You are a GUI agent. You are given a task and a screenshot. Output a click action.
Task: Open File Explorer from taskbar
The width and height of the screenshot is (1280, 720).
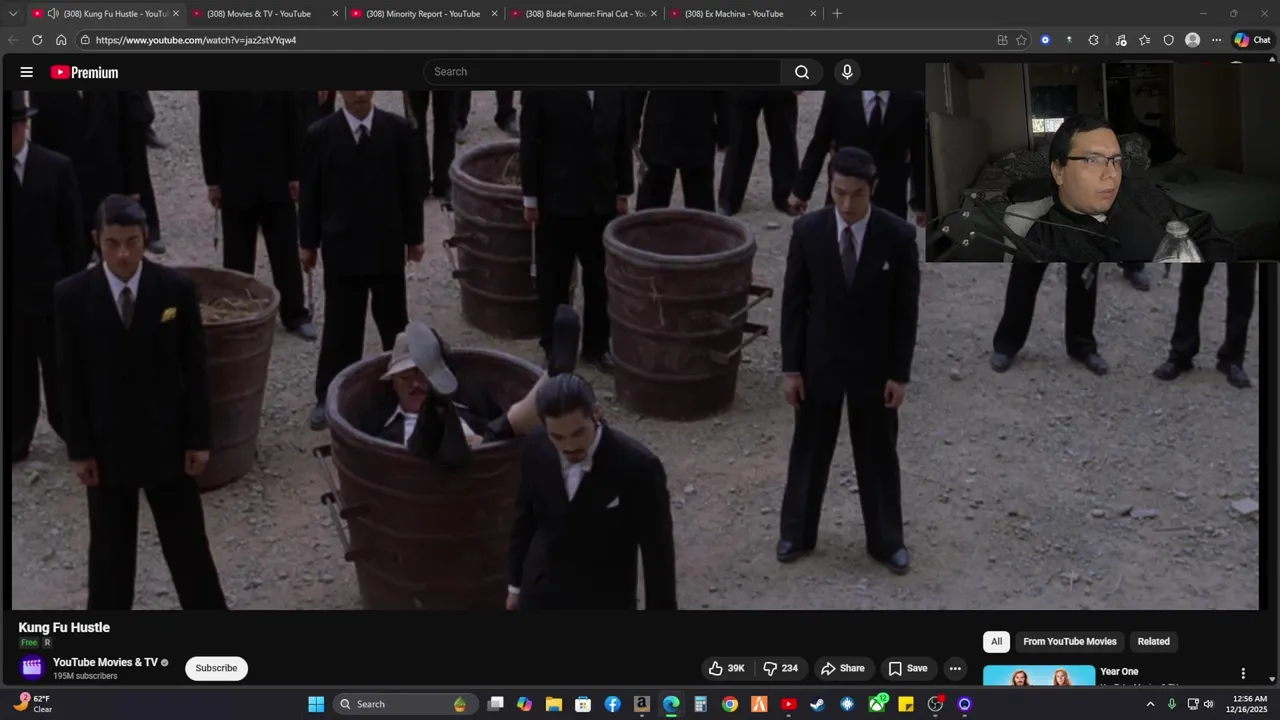(x=554, y=704)
